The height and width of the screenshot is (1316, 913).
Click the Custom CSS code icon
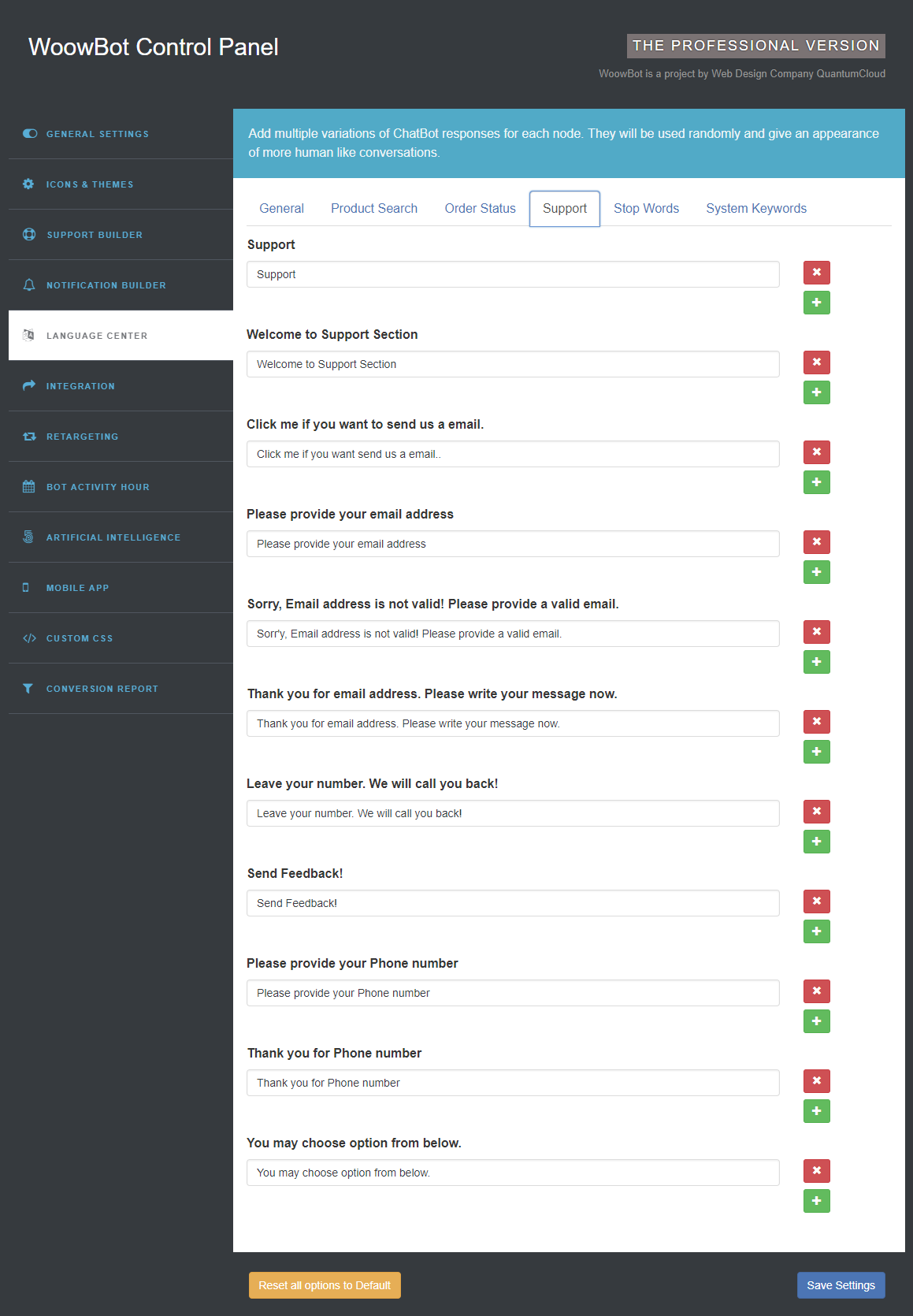point(29,638)
